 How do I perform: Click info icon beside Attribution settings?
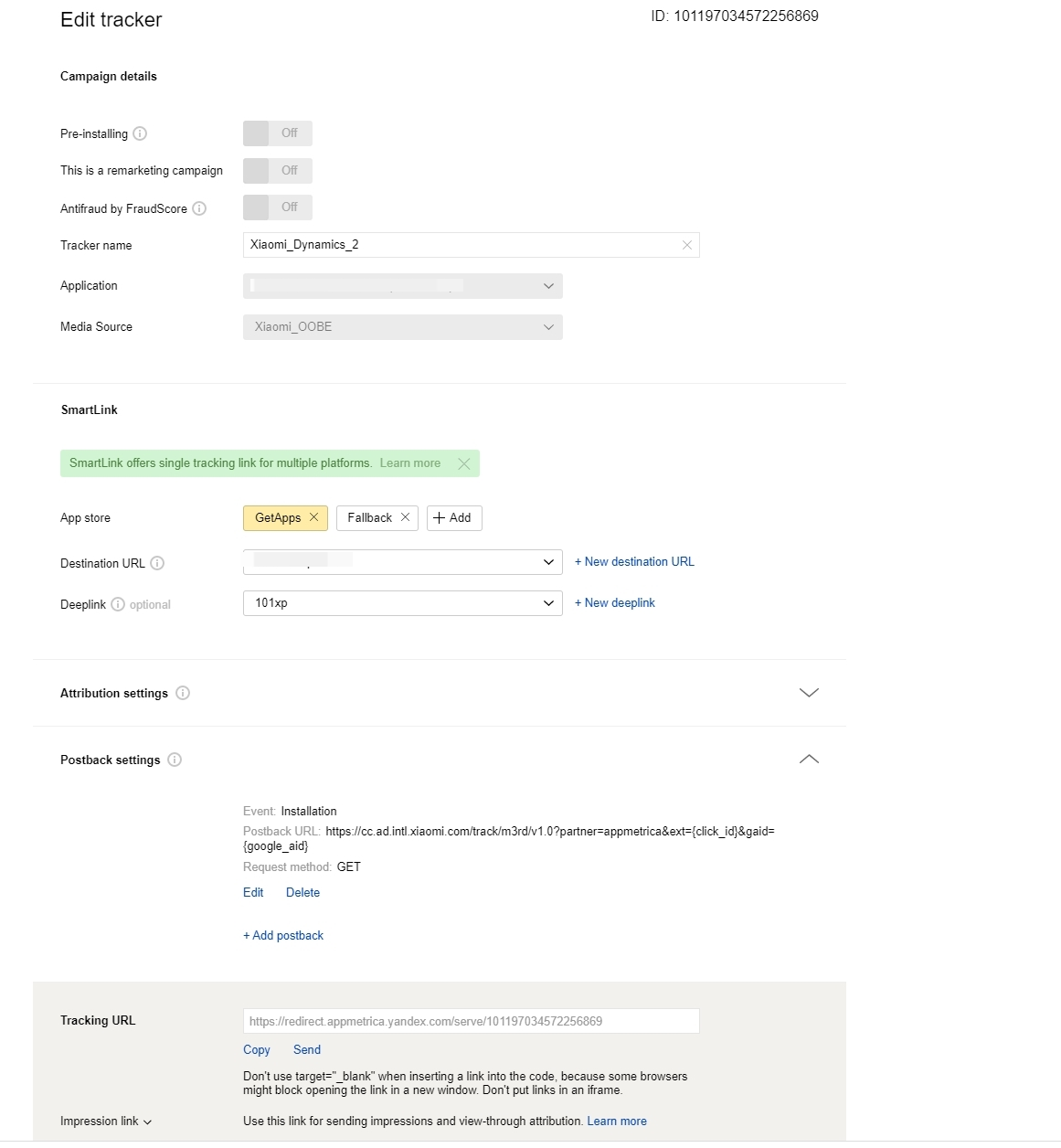(x=183, y=693)
